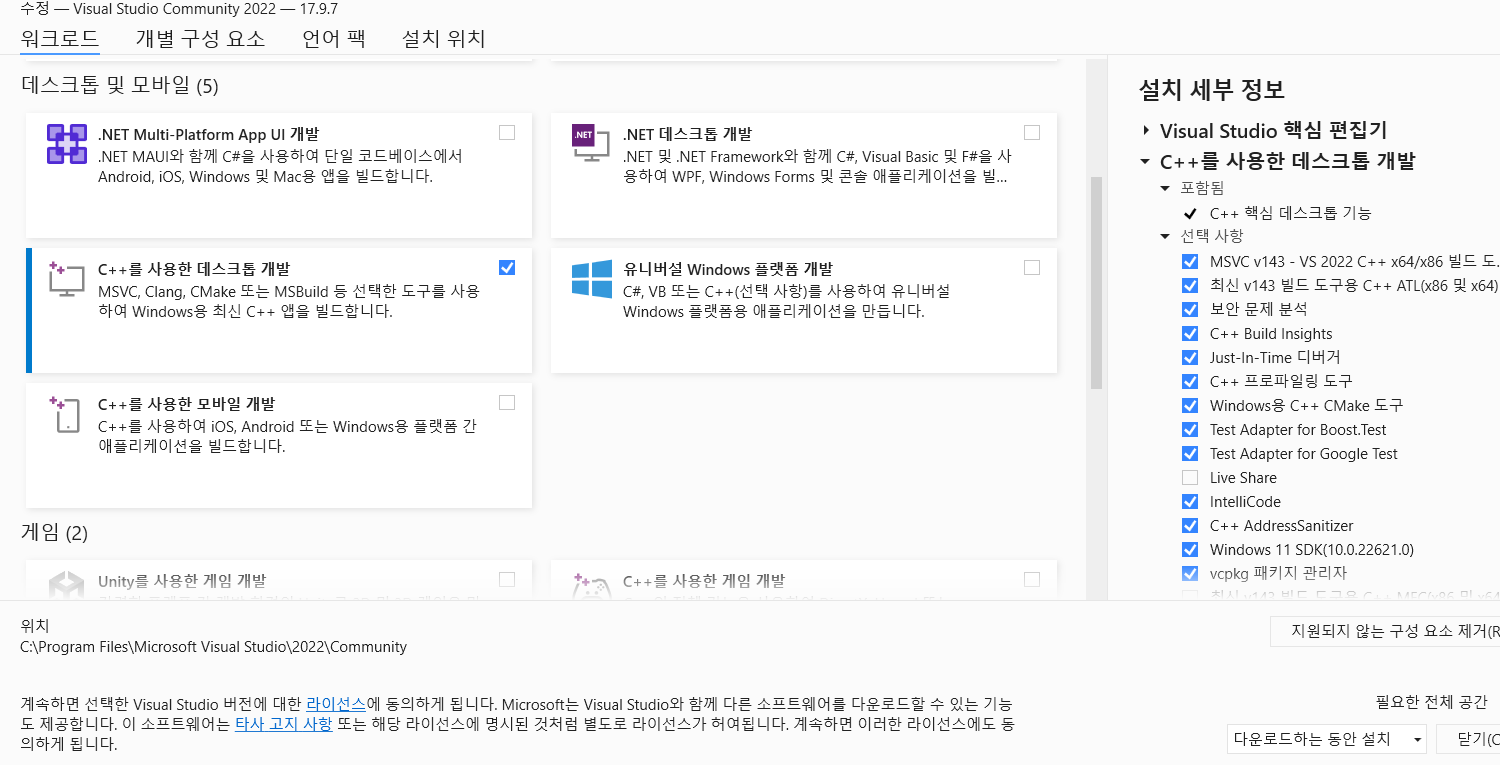1500x765 pixels.
Task: Open the 라이선스 link
Action: point(336,703)
